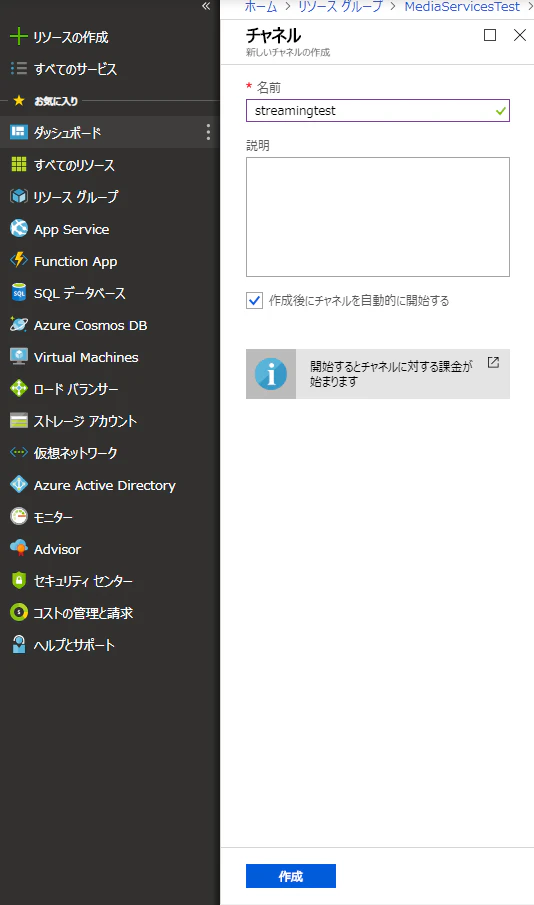Select すべてのサービス menu item
Image resolution: width=534 pixels, height=905 pixels.
point(110,69)
